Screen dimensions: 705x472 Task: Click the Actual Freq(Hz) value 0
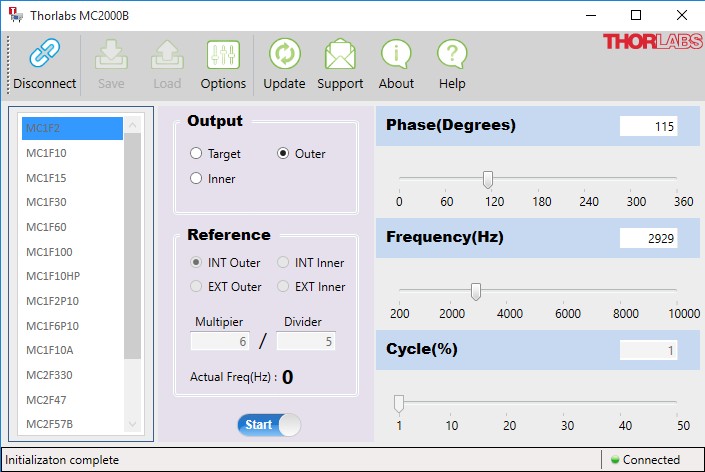coord(287,377)
